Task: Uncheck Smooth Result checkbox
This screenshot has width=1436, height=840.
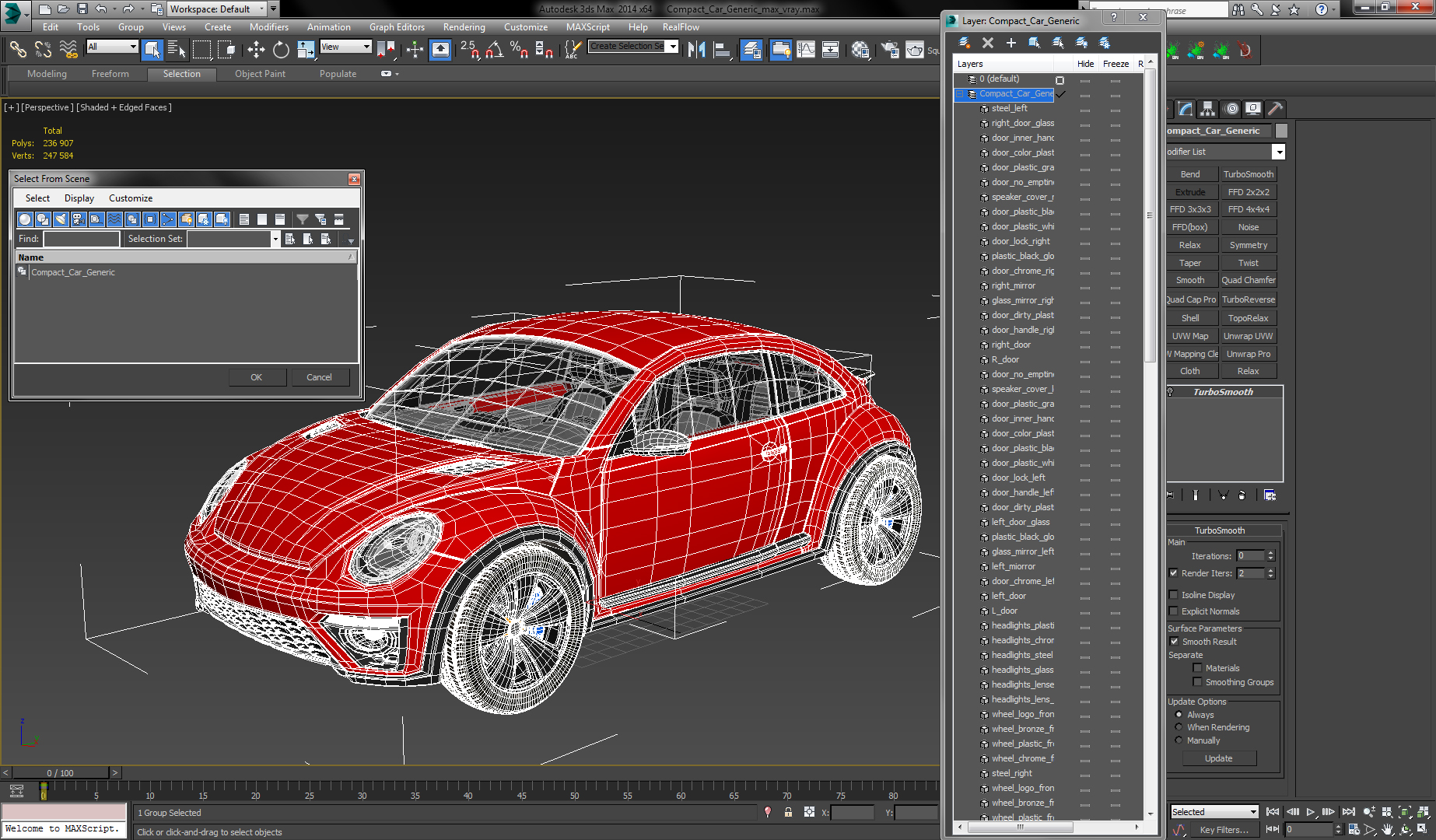Action: (x=1173, y=642)
